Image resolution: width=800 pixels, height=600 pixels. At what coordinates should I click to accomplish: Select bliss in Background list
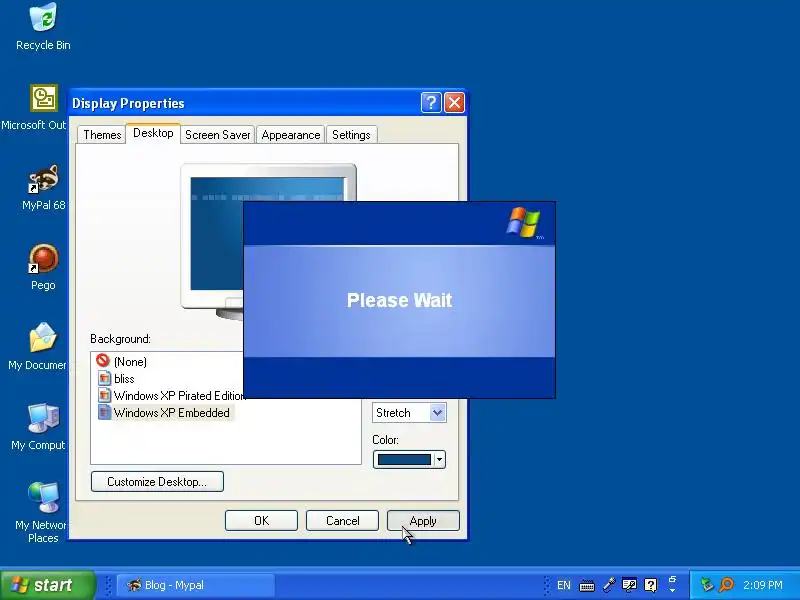tap(124, 379)
